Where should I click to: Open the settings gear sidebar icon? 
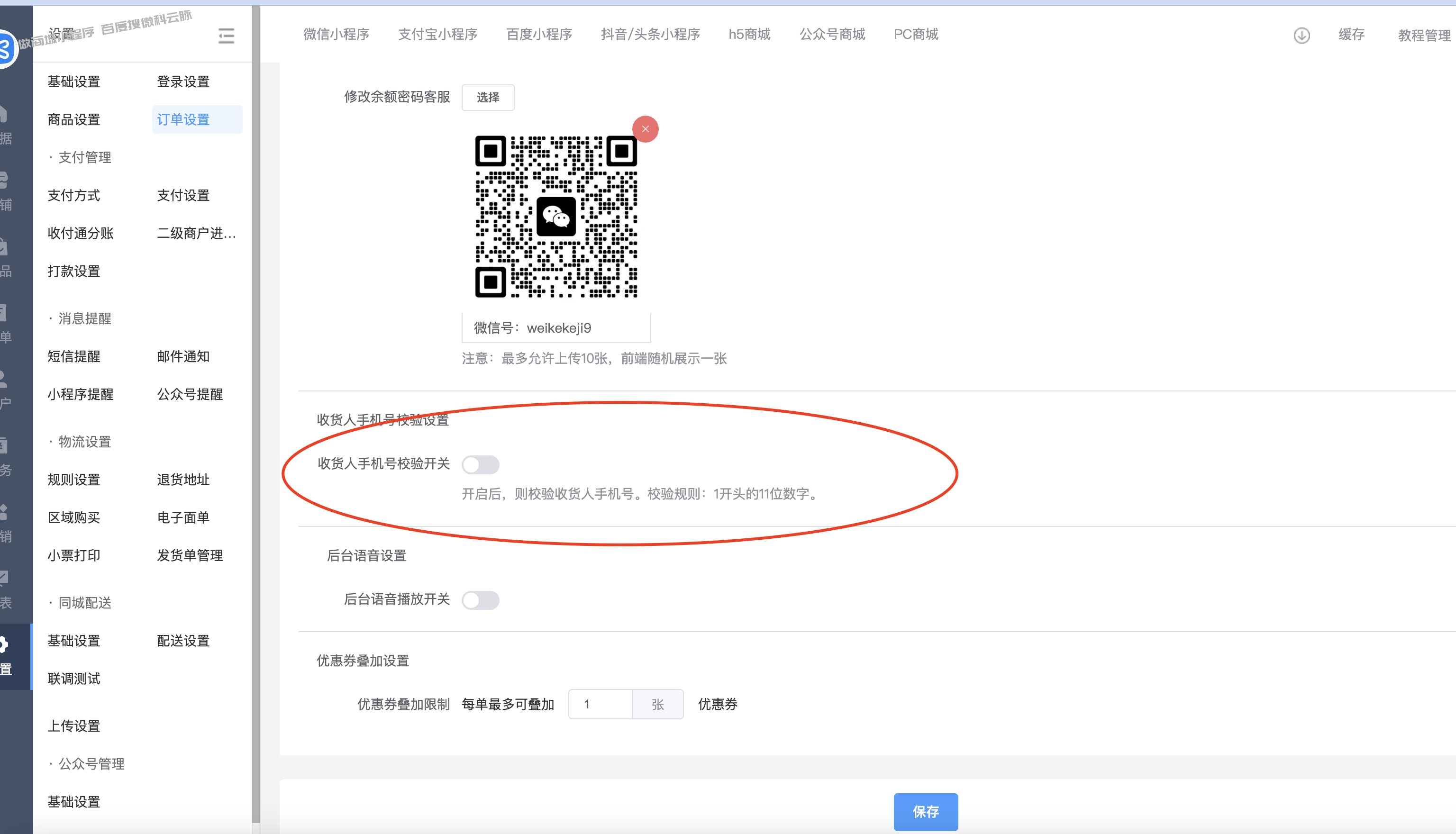(5, 645)
